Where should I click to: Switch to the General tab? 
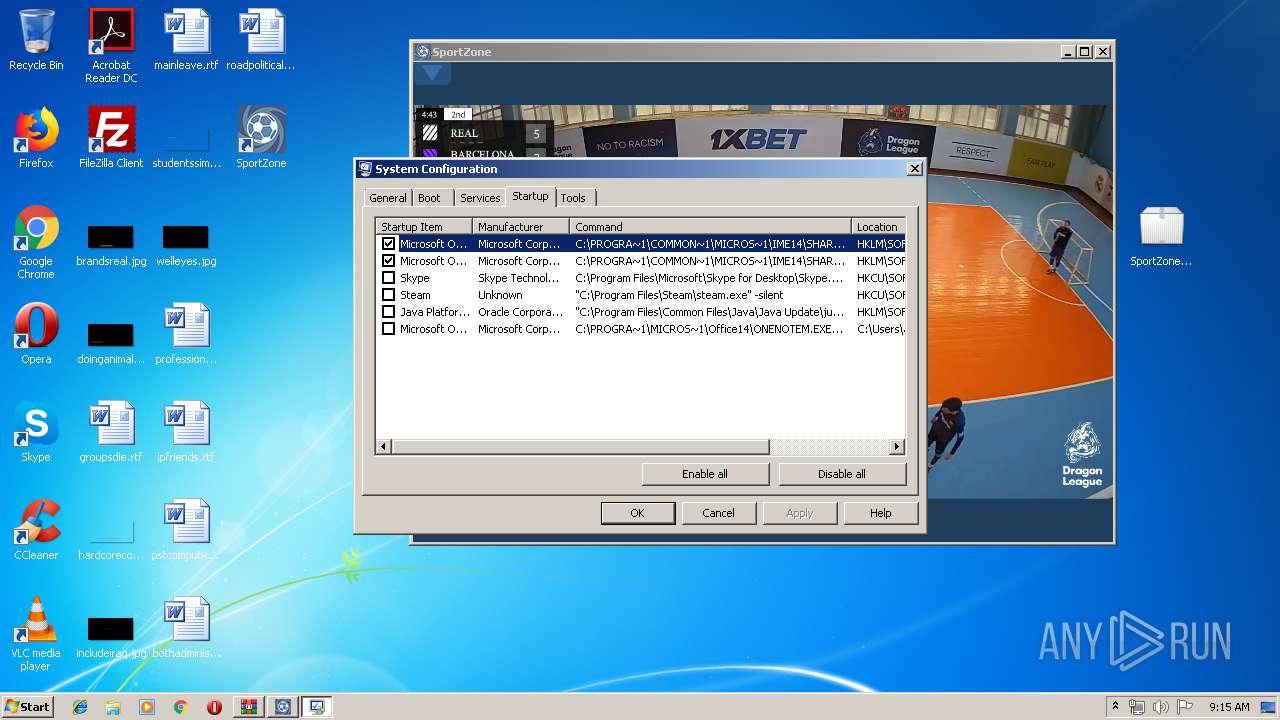[388, 198]
